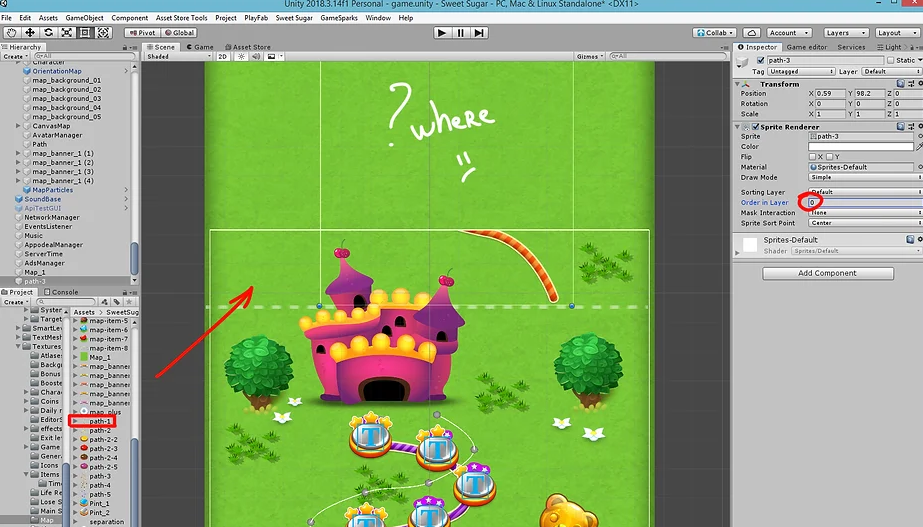Toggle the Static checkbox for path-3
Image resolution: width=923 pixels, height=527 pixels.
click(891, 60)
